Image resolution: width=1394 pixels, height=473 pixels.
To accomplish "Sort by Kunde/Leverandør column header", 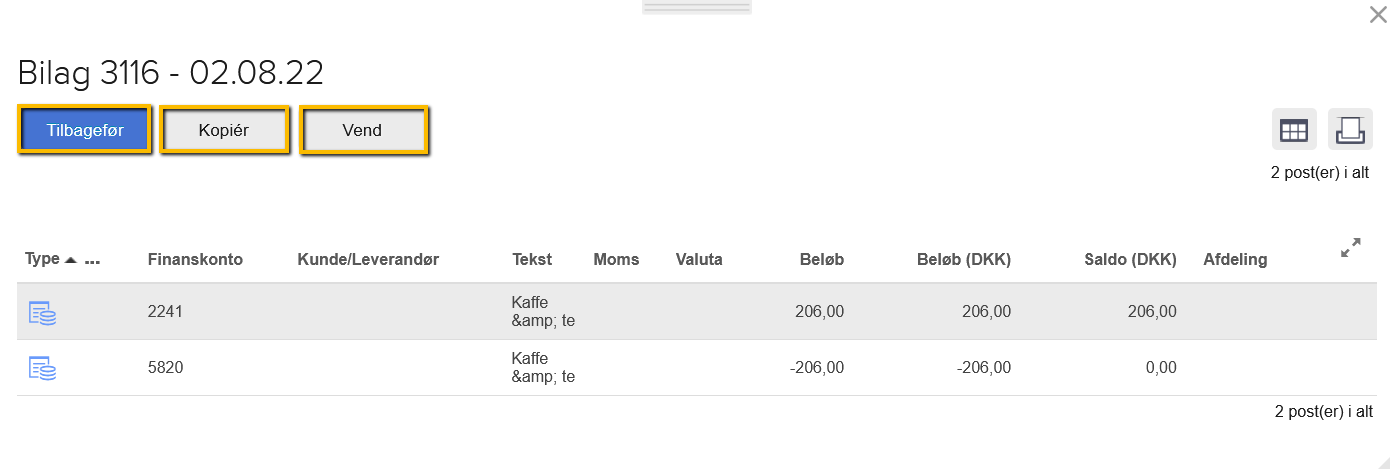I will (x=368, y=260).
